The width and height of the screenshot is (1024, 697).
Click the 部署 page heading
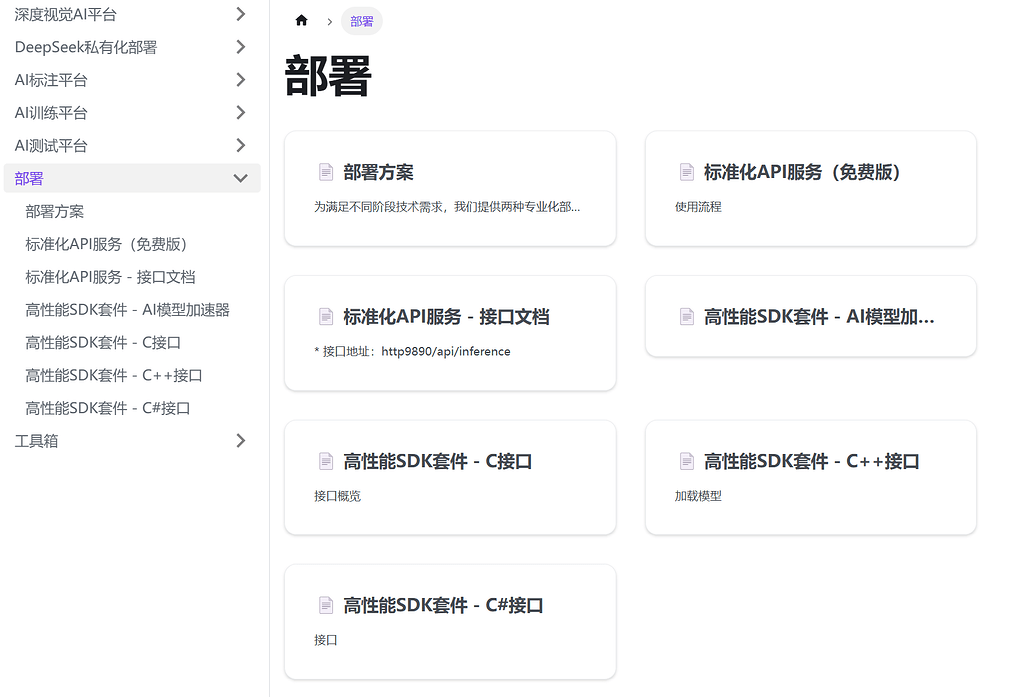(x=328, y=76)
